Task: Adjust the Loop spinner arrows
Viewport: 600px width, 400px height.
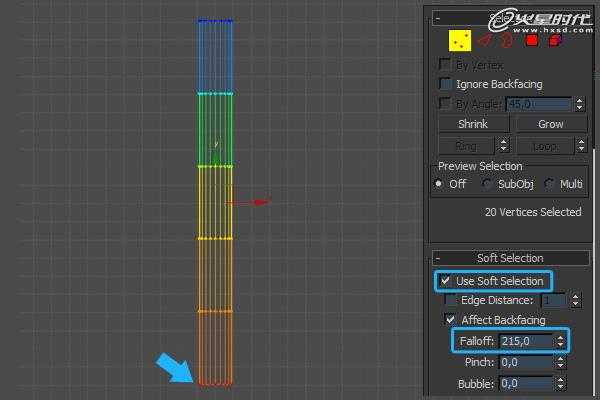Action: (581, 145)
